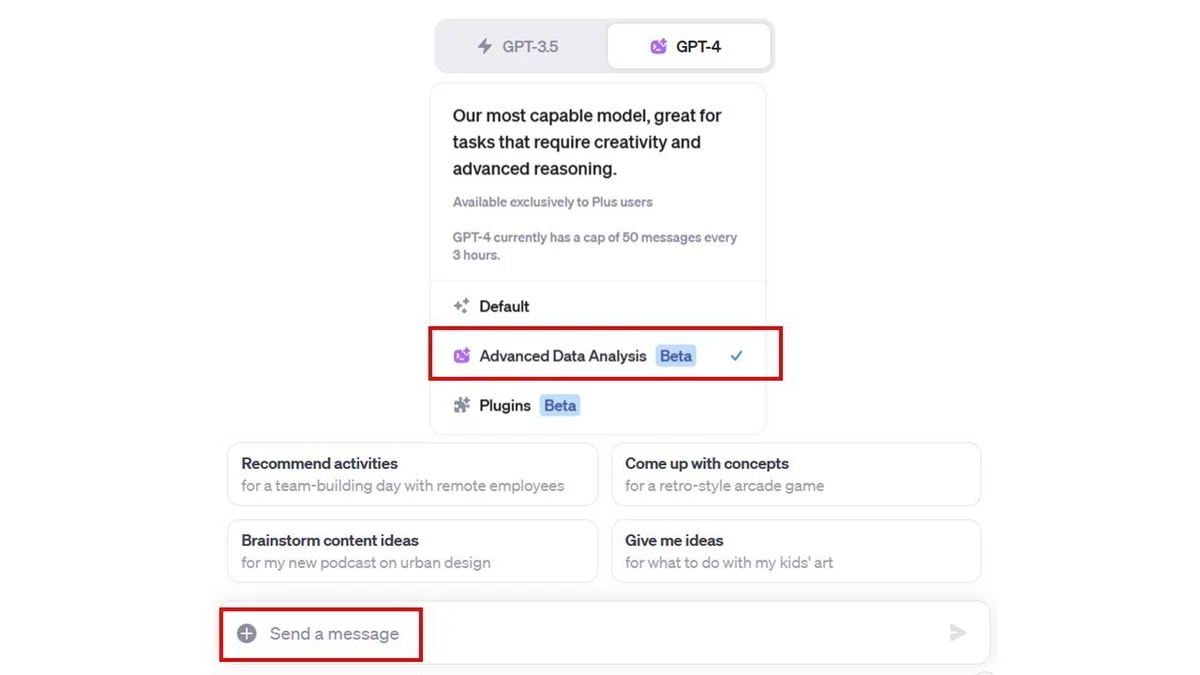
Task: Open the Give me ideas suggestion
Action: [x=796, y=551]
